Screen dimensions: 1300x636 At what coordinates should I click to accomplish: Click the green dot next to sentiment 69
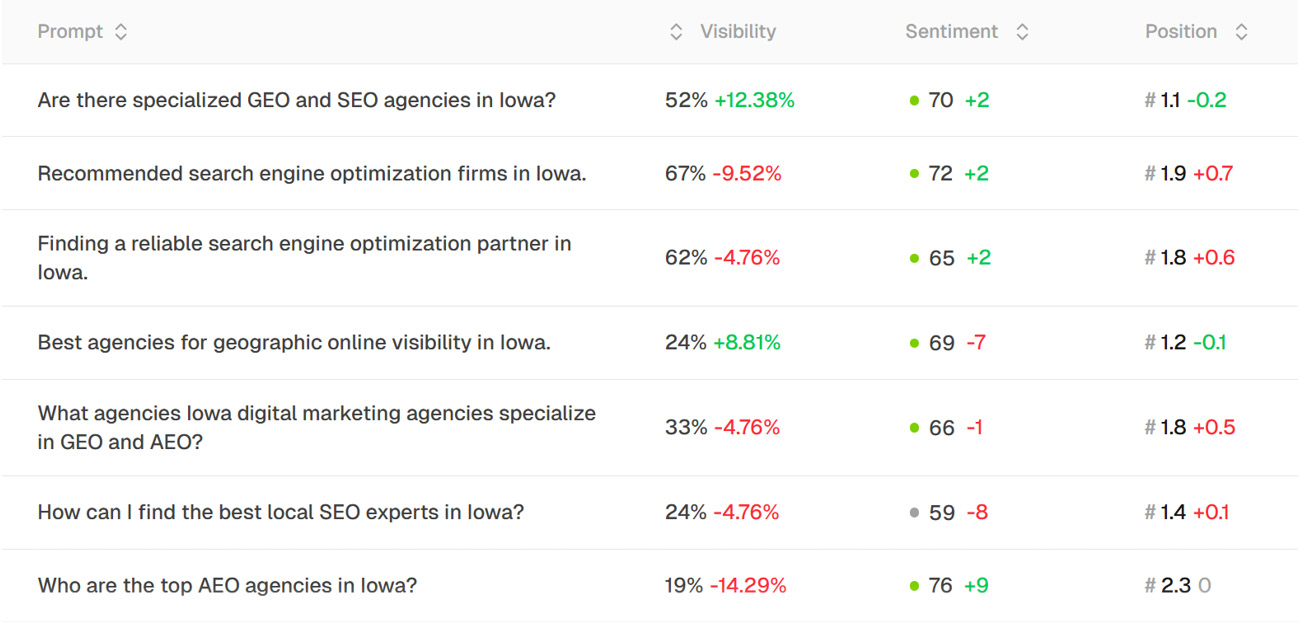(913, 342)
